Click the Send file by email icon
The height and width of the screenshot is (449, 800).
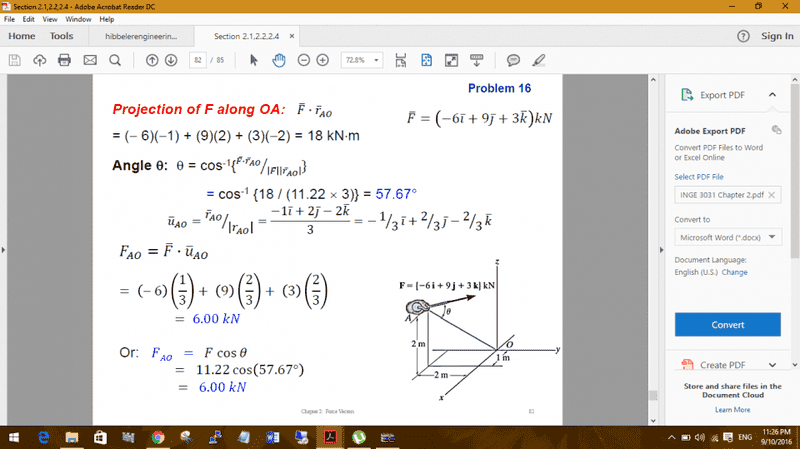click(x=88, y=60)
